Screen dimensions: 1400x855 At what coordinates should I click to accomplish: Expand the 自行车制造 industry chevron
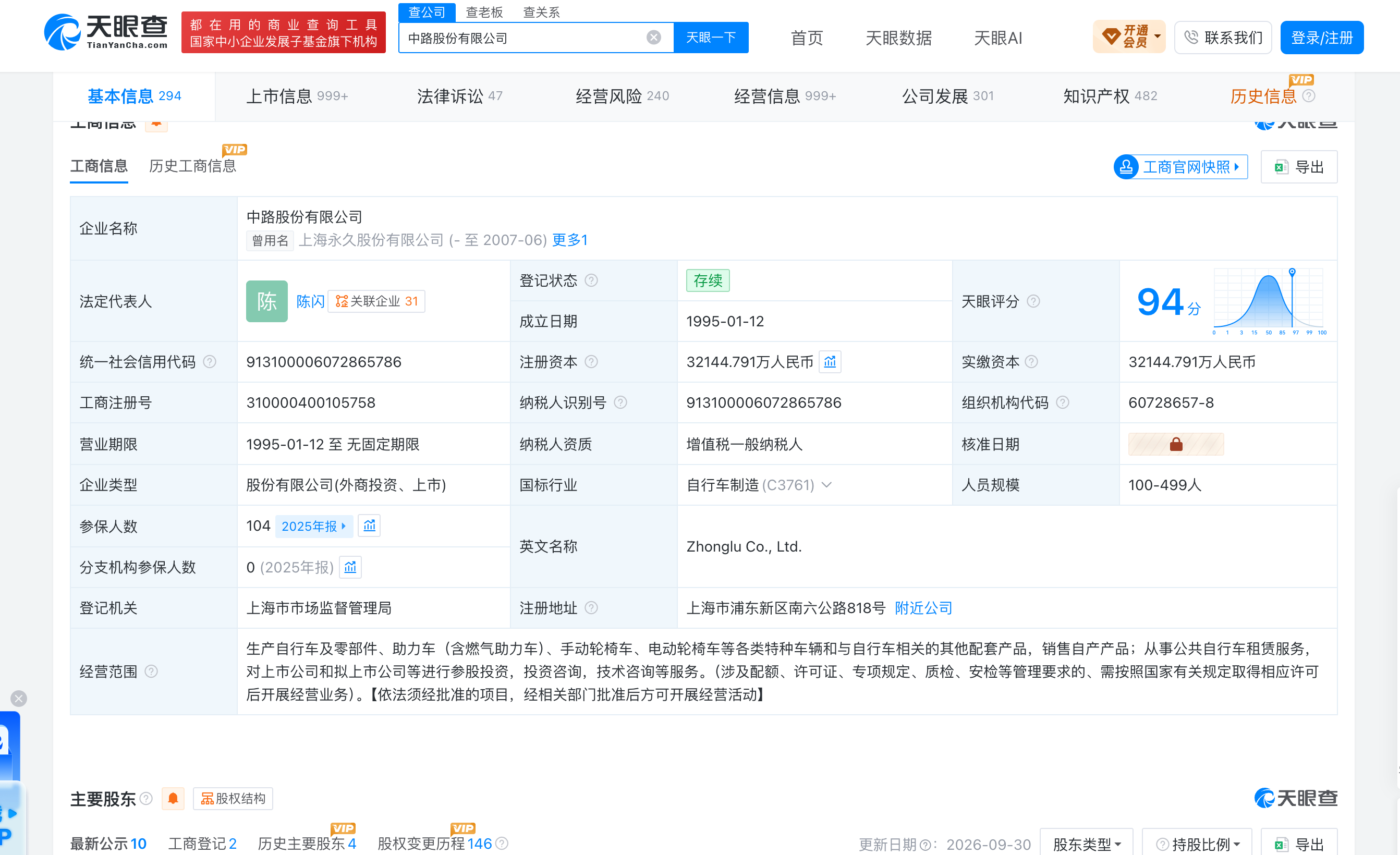pos(827,485)
